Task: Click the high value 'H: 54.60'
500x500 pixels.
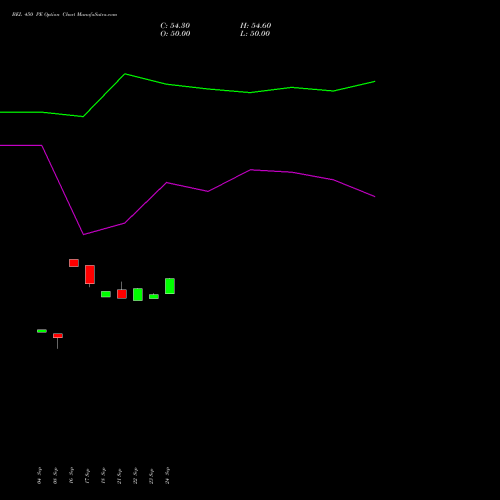Action: 255,26
